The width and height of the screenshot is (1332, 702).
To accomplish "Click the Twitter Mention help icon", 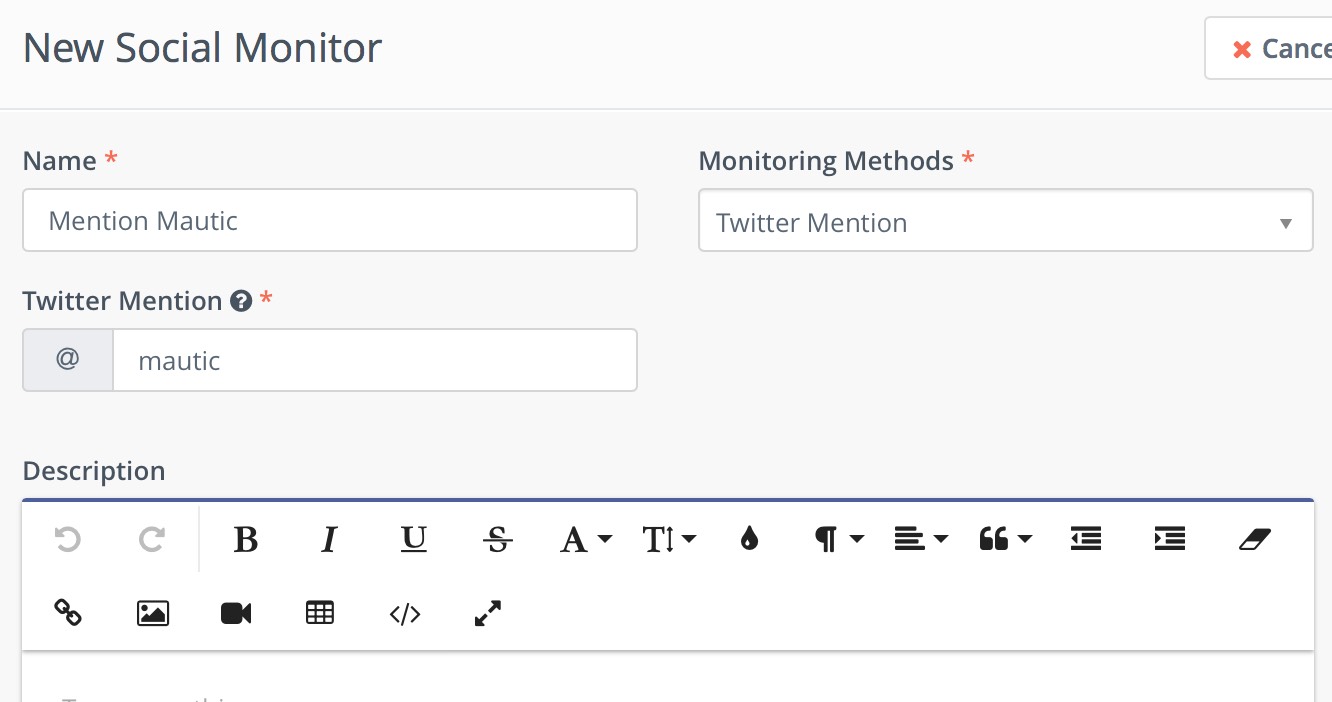I will click(x=240, y=301).
